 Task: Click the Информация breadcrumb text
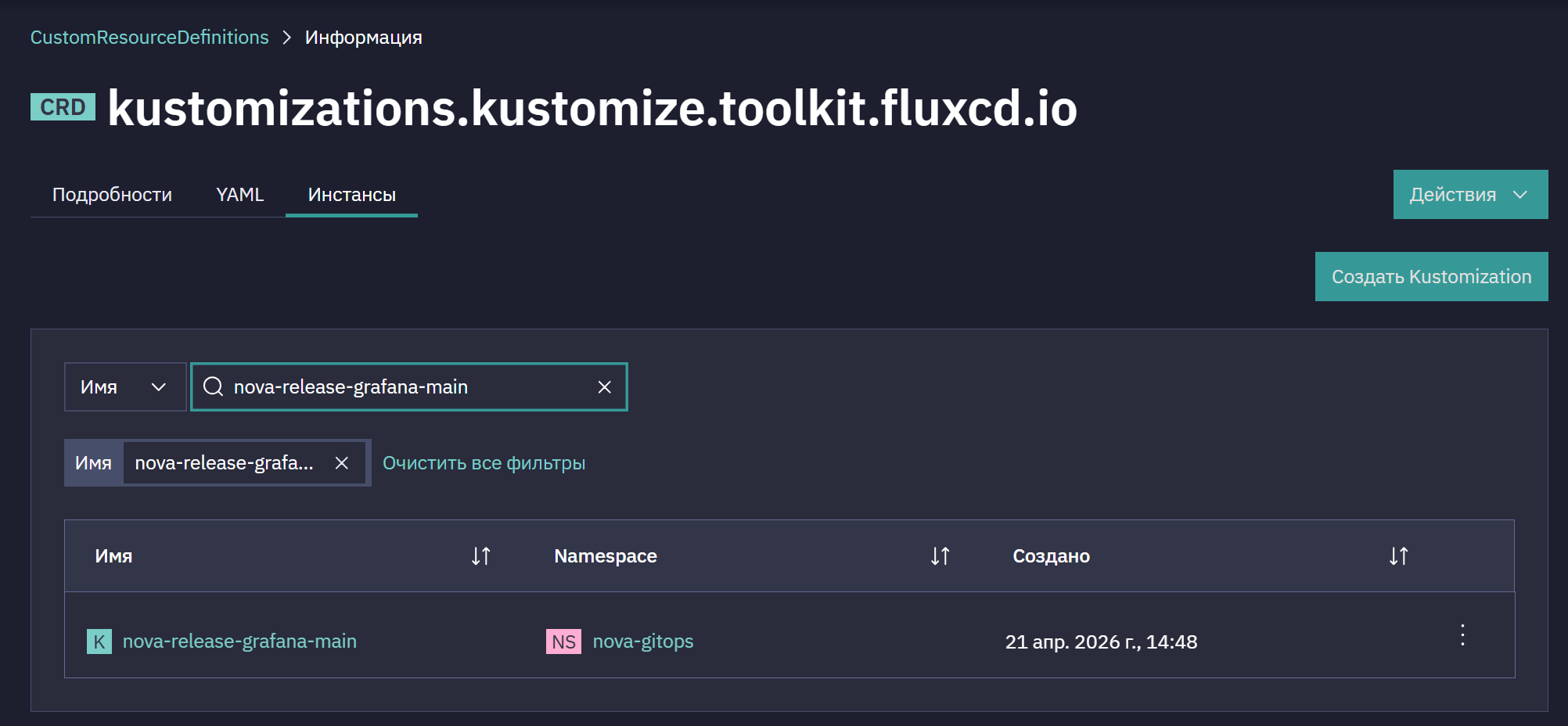tap(364, 38)
